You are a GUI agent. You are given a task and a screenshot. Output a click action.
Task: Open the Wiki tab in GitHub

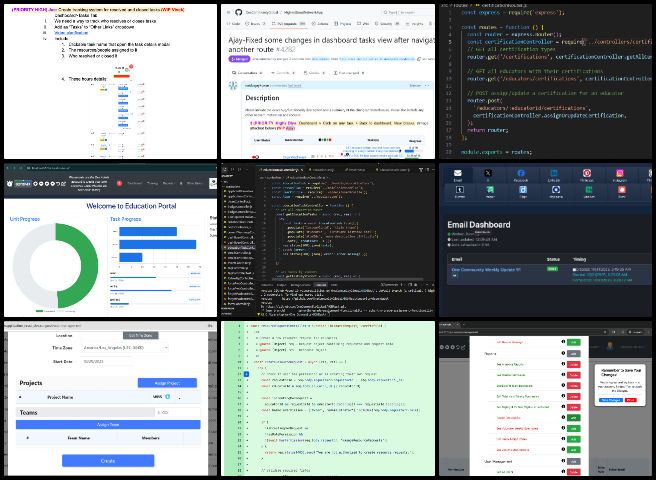click(363, 24)
